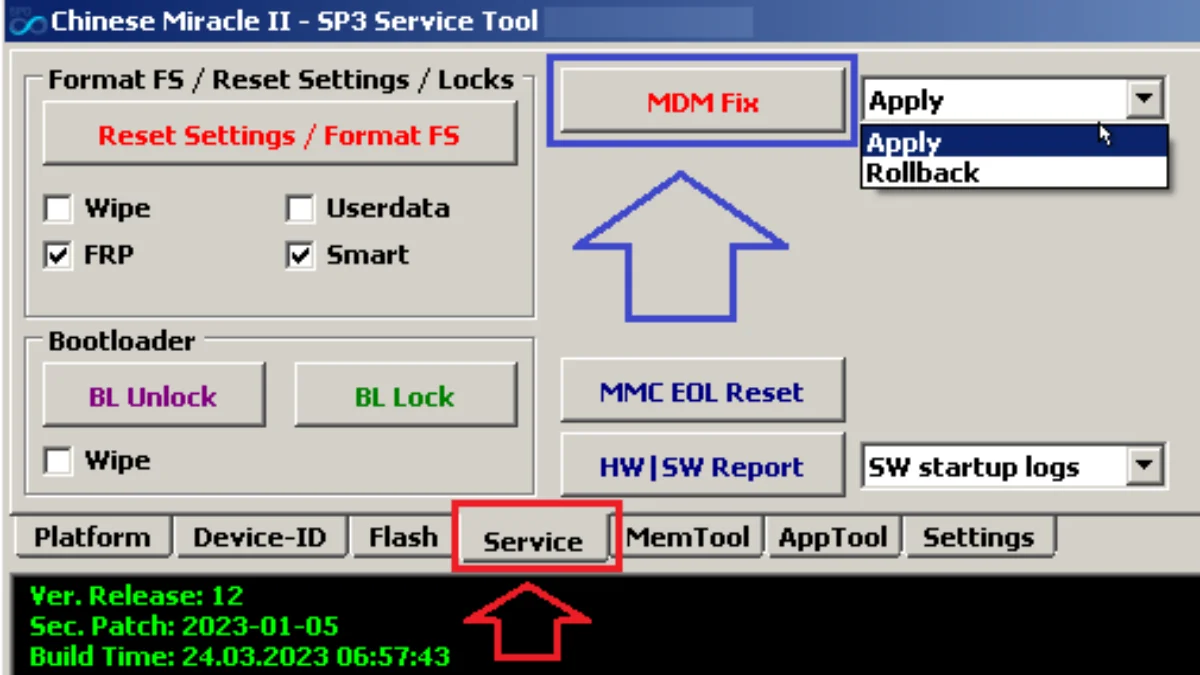Disable the Smart checkbox
The image size is (1200, 675).
pos(300,256)
